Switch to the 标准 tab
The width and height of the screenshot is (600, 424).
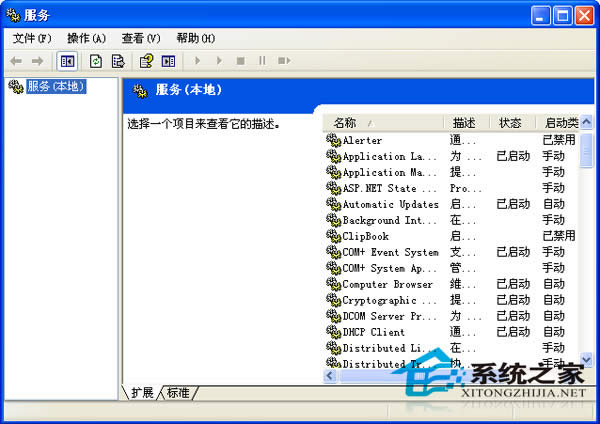[179, 393]
